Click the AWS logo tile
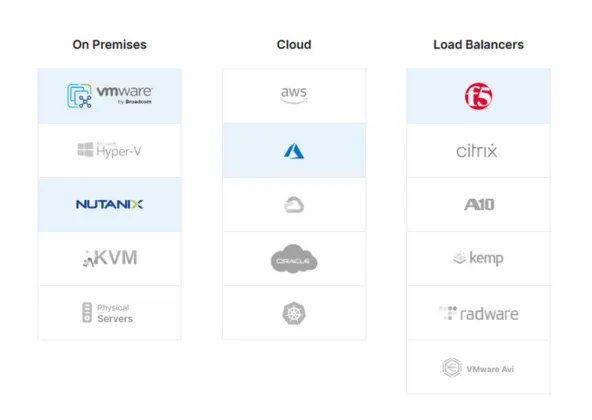Image resolution: width=592 pixels, height=420 pixels. [294, 96]
